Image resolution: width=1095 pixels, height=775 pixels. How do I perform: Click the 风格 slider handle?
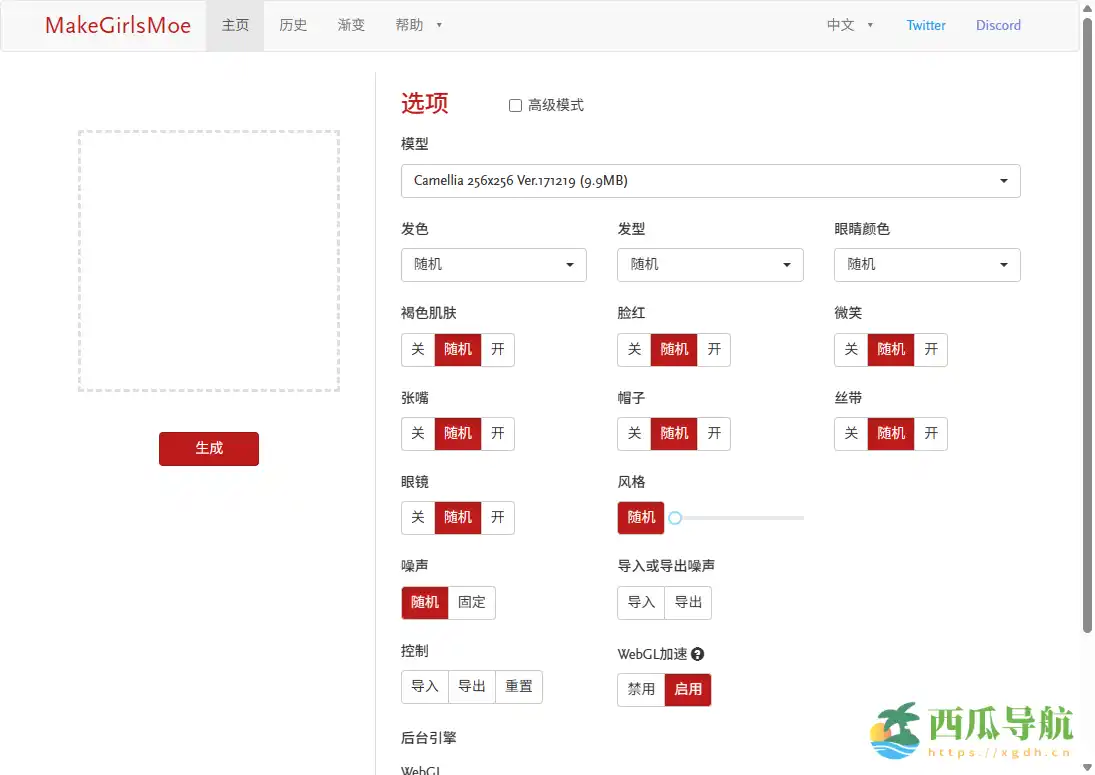click(675, 518)
